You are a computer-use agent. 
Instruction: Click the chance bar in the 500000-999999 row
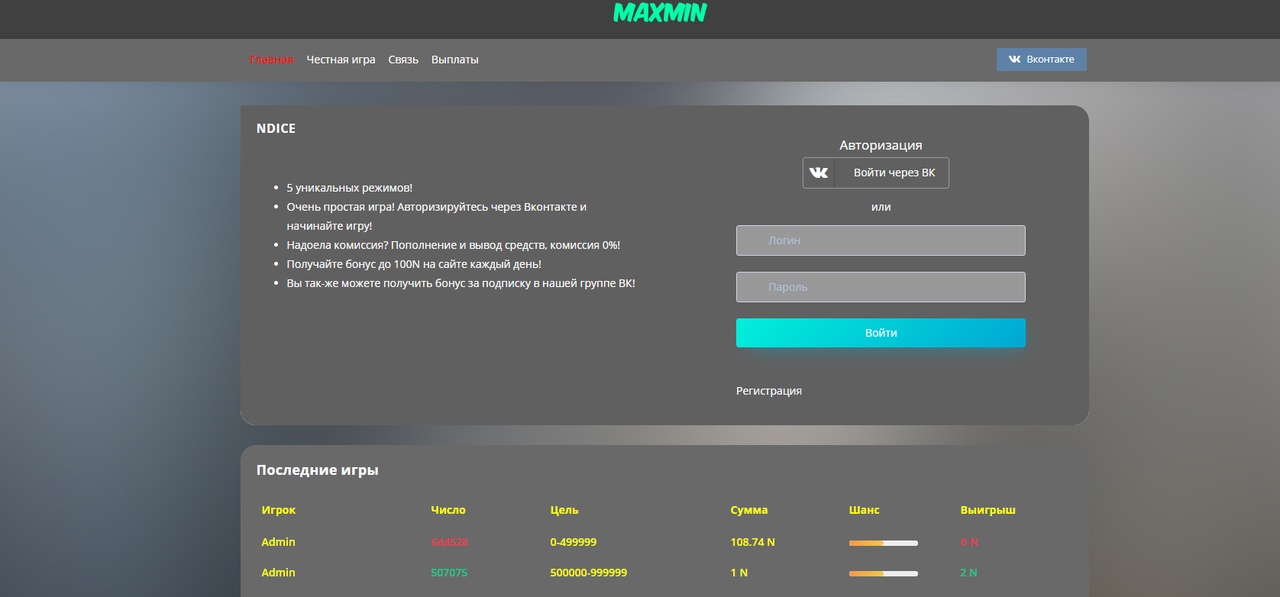pyautogui.click(x=883, y=574)
